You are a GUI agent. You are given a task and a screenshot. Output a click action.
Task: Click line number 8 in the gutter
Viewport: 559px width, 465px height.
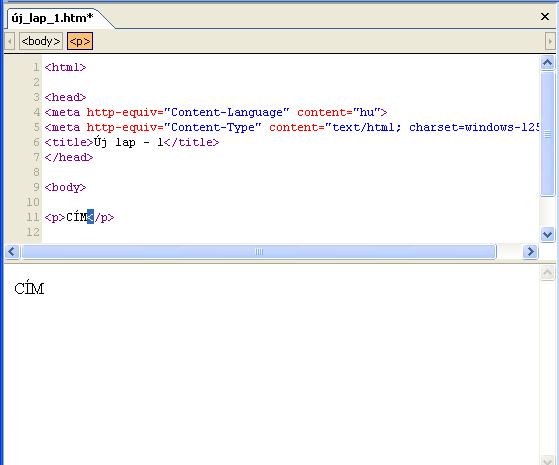[36, 172]
